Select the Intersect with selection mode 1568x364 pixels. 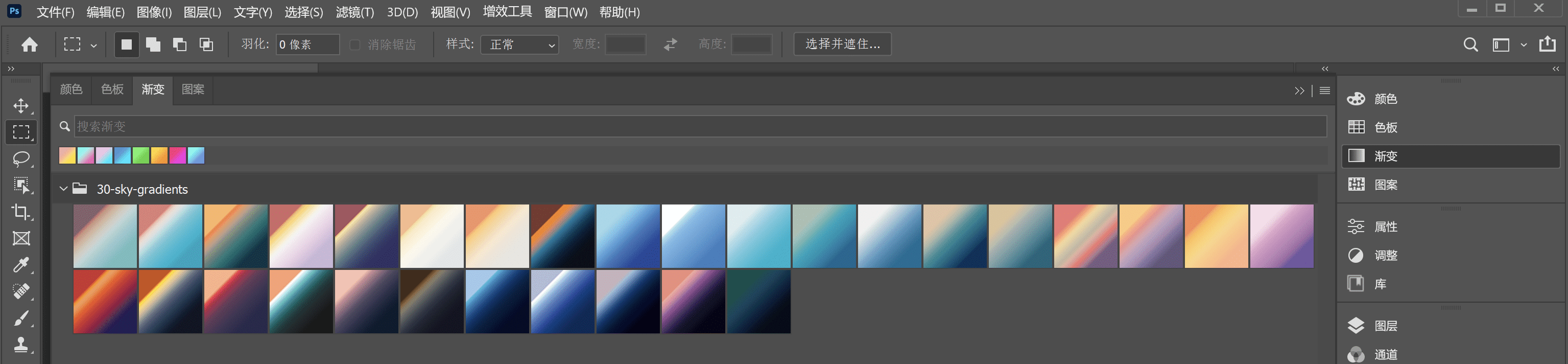coord(206,44)
